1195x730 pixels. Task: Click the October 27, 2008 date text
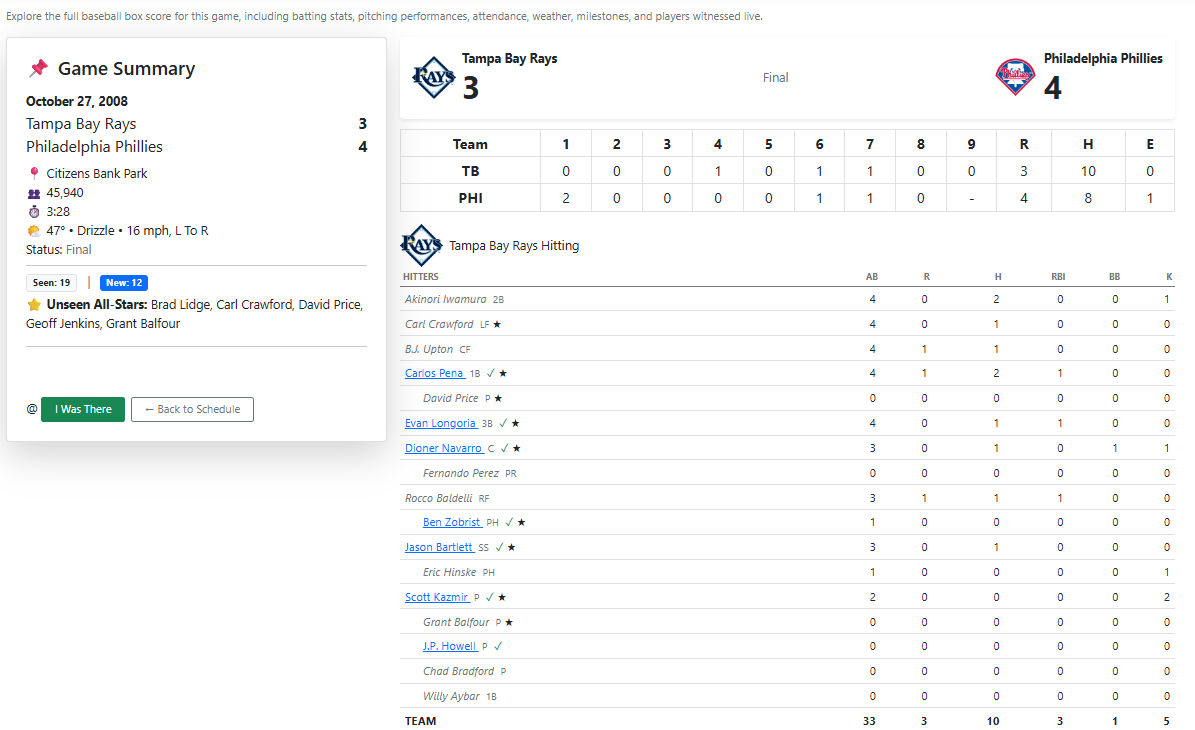click(77, 101)
